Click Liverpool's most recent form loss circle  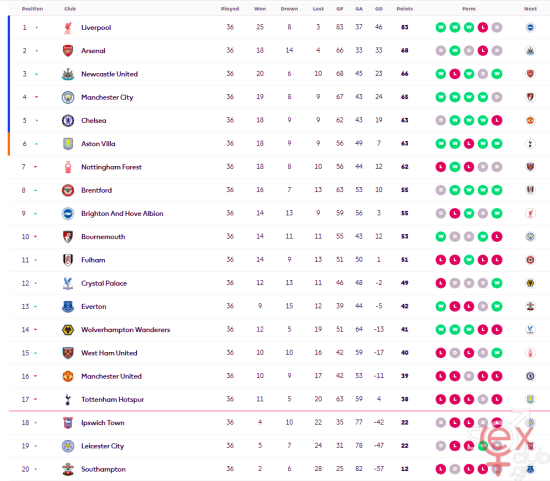coord(483,27)
